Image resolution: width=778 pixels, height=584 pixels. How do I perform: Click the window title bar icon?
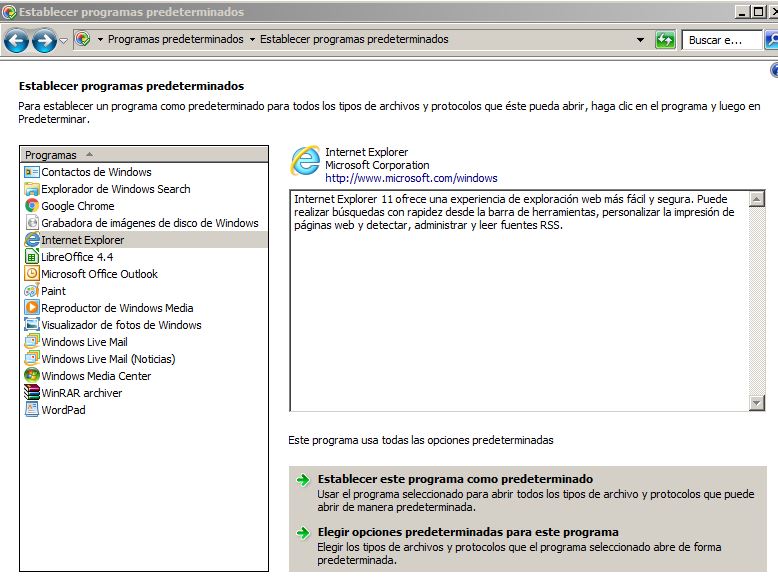pyautogui.click(x=9, y=11)
